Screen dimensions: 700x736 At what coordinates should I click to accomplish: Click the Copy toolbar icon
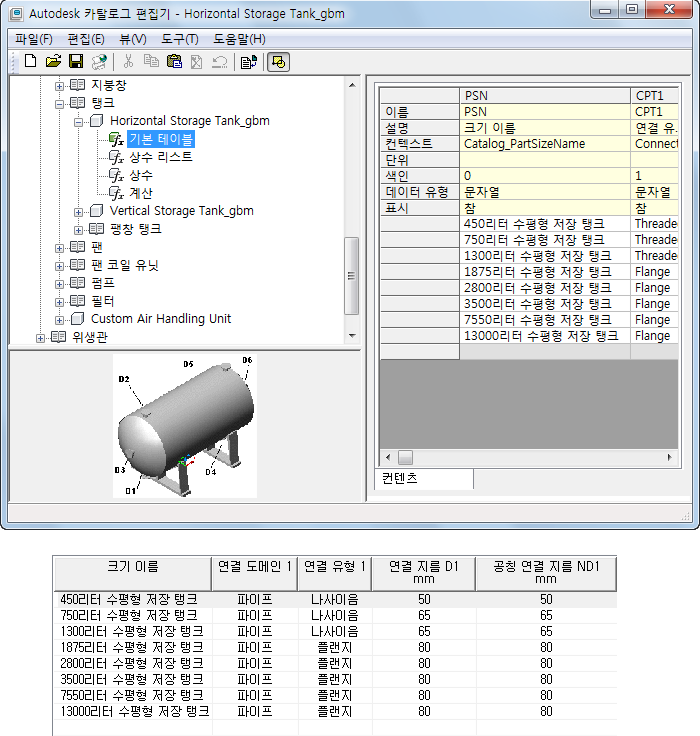(x=151, y=61)
